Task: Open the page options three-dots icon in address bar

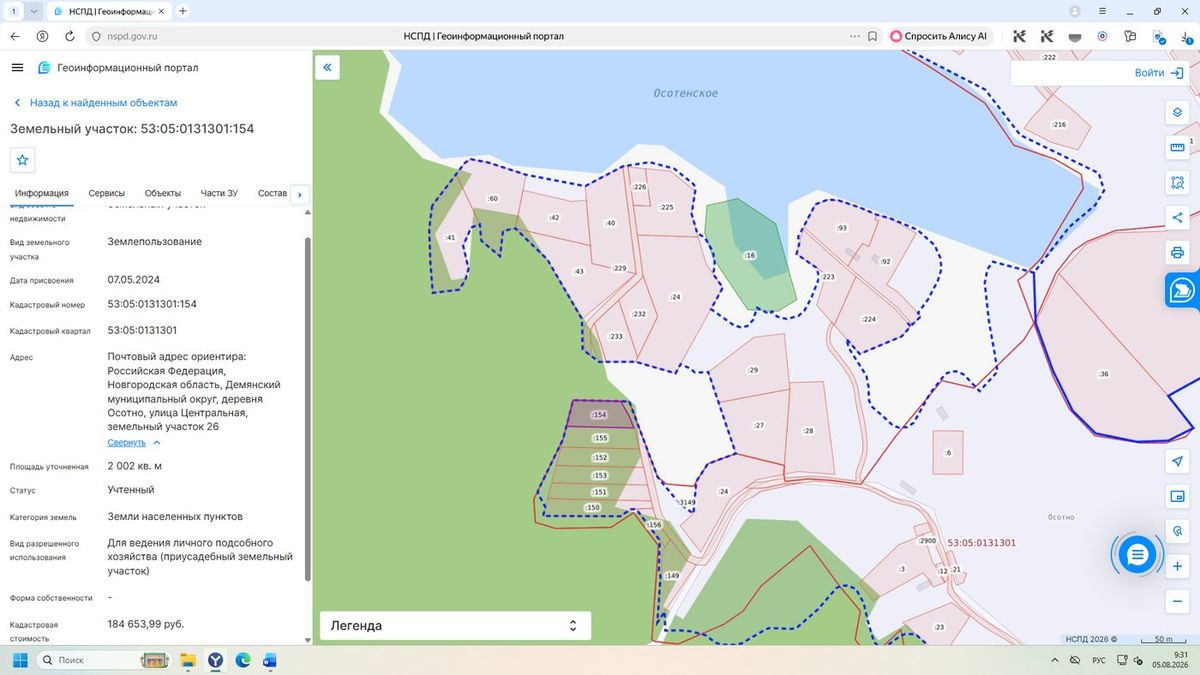Action: tap(854, 36)
